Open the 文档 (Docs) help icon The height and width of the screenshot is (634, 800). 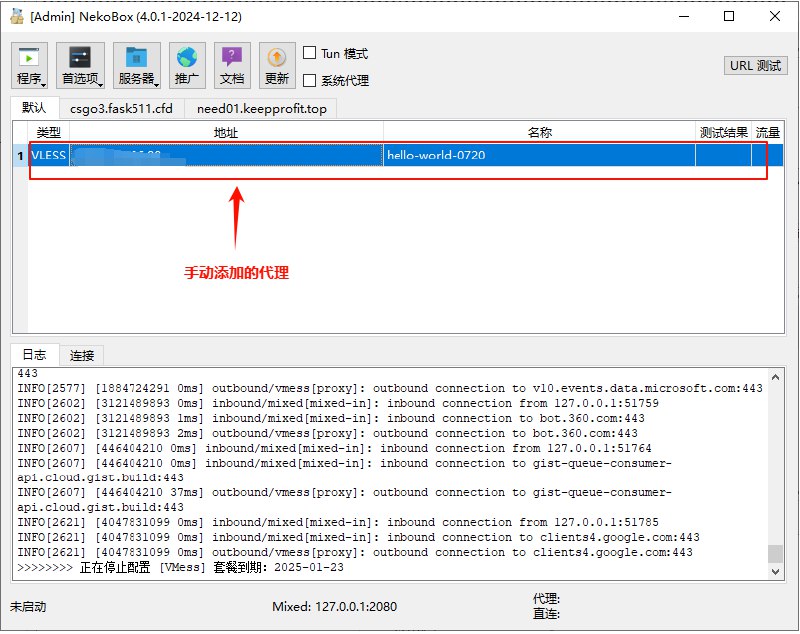tap(232, 66)
